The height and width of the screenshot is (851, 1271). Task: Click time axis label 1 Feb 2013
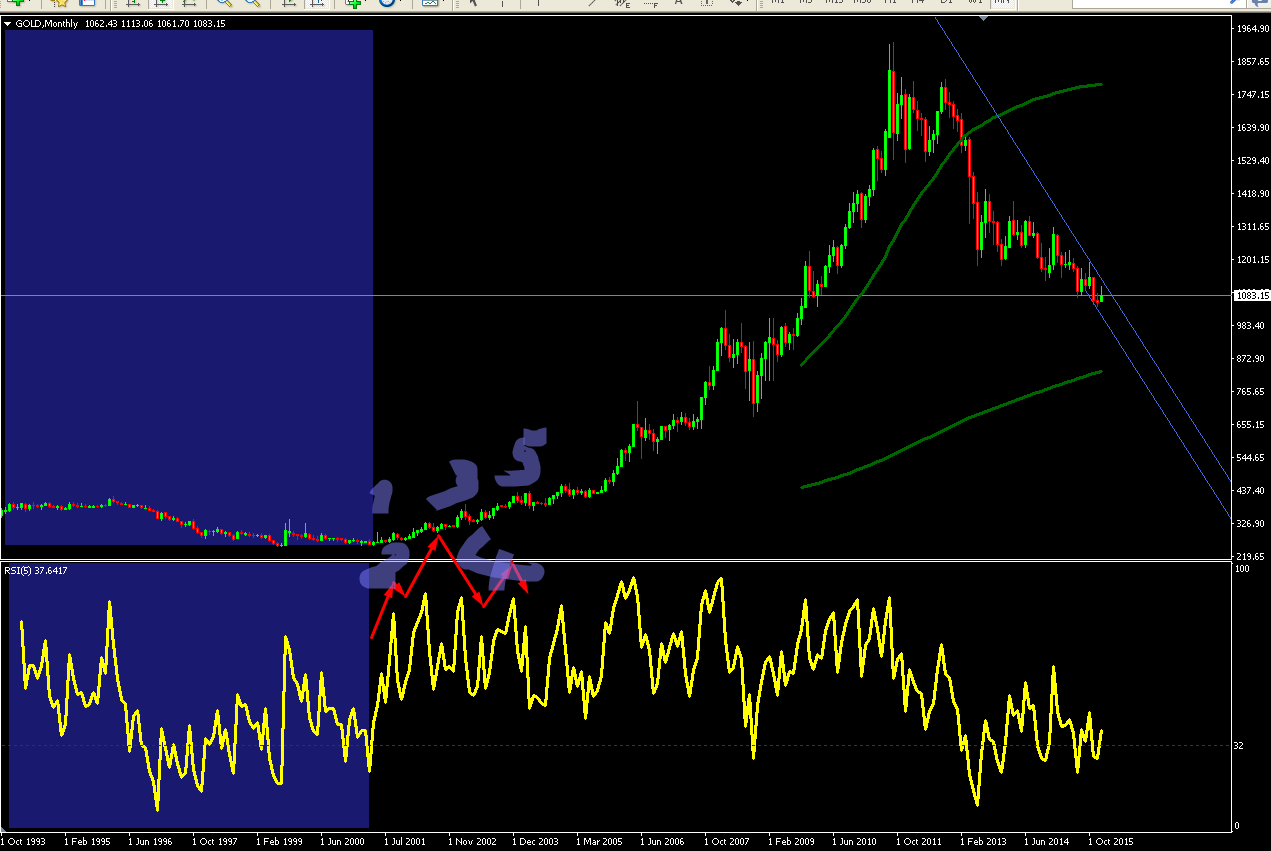pyautogui.click(x=984, y=842)
